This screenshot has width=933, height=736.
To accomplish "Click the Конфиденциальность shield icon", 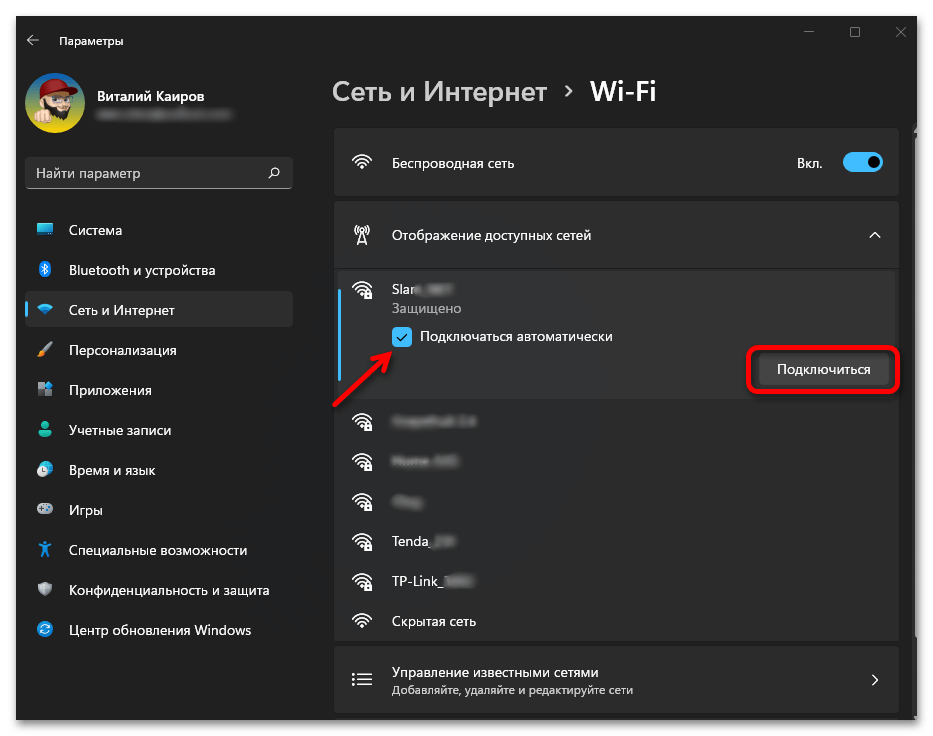I will [45, 589].
